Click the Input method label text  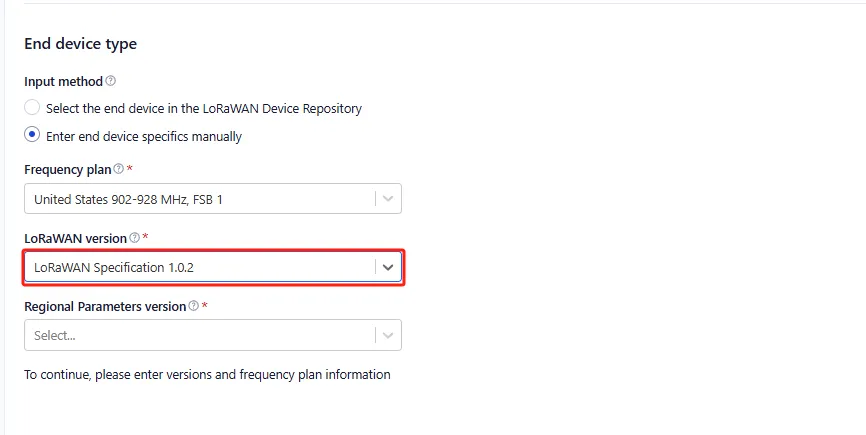64,81
